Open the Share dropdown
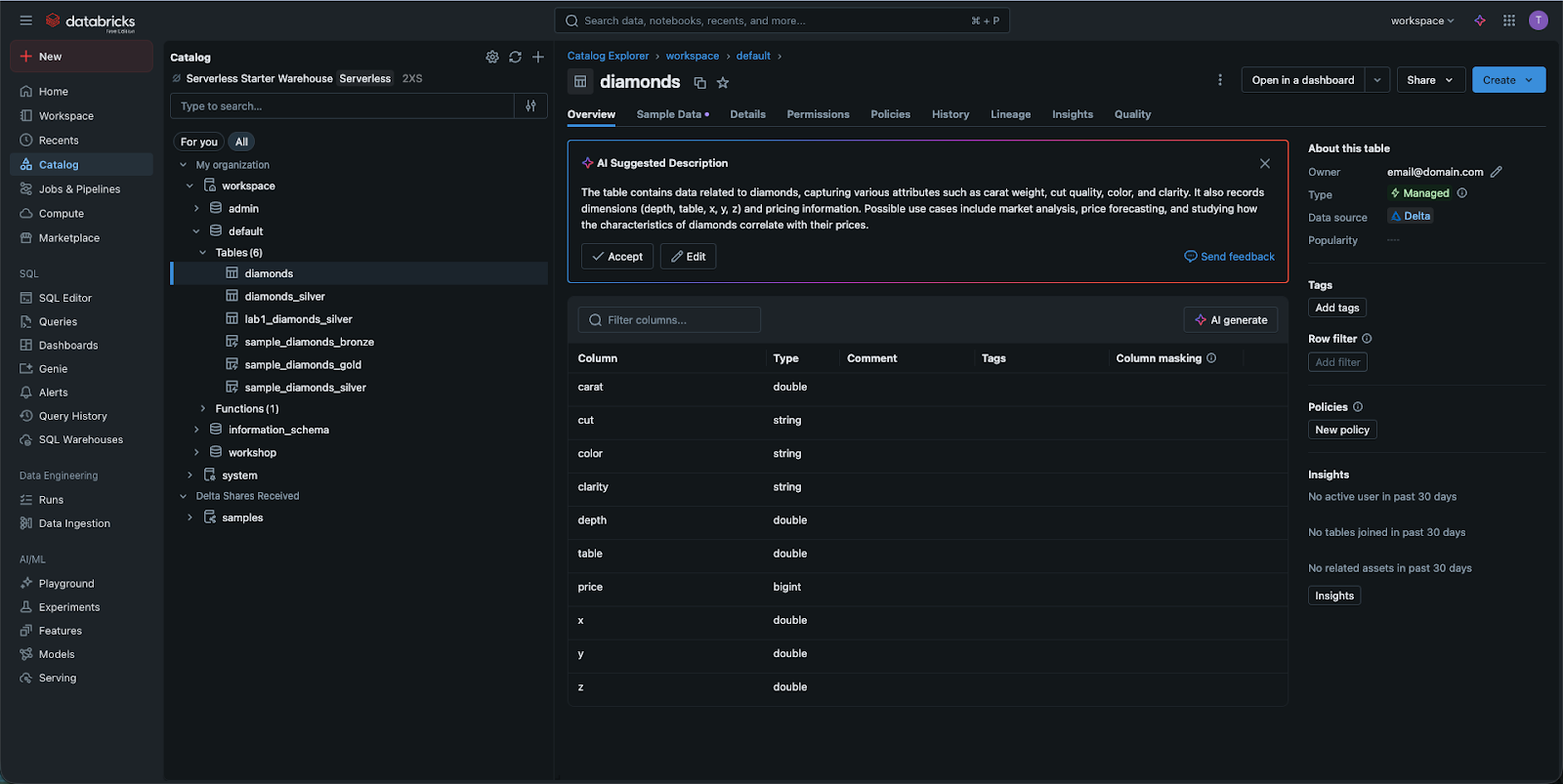The height and width of the screenshot is (784, 1563). pyautogui.click(x=1429, y=80)
